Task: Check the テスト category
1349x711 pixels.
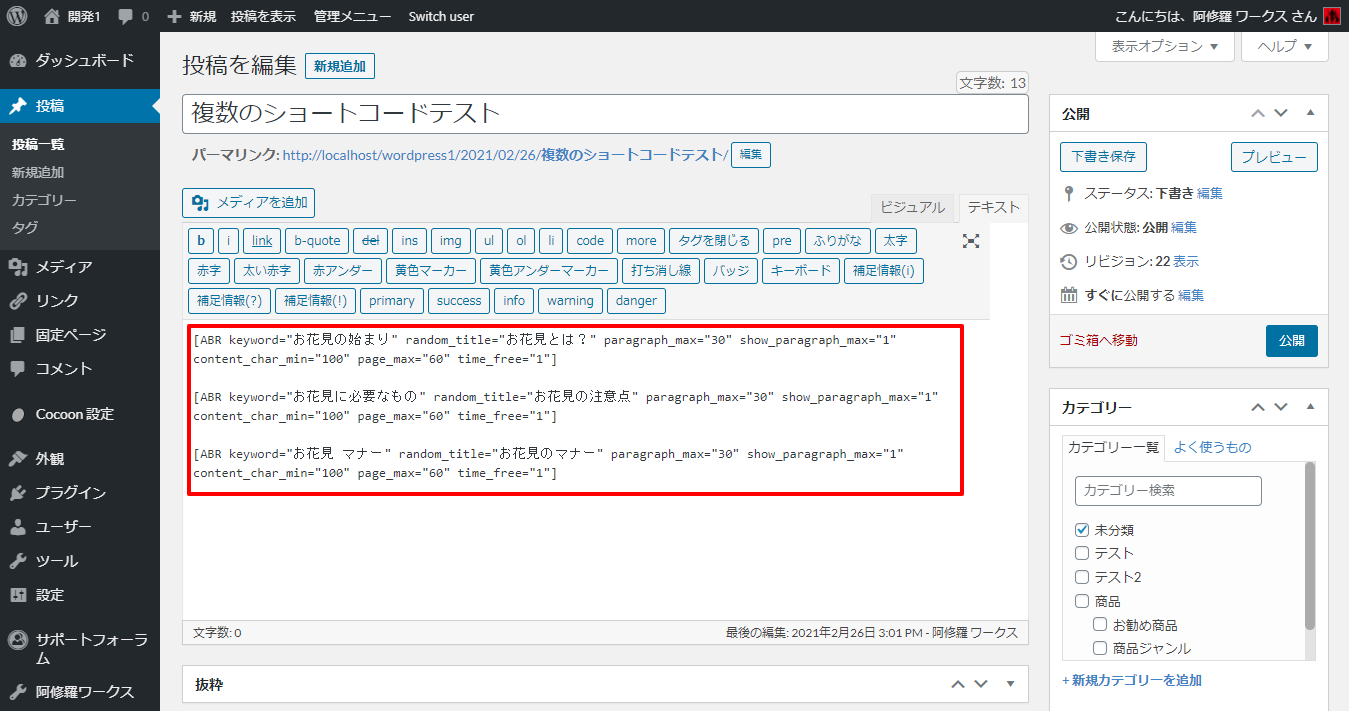Action: 1082,553
